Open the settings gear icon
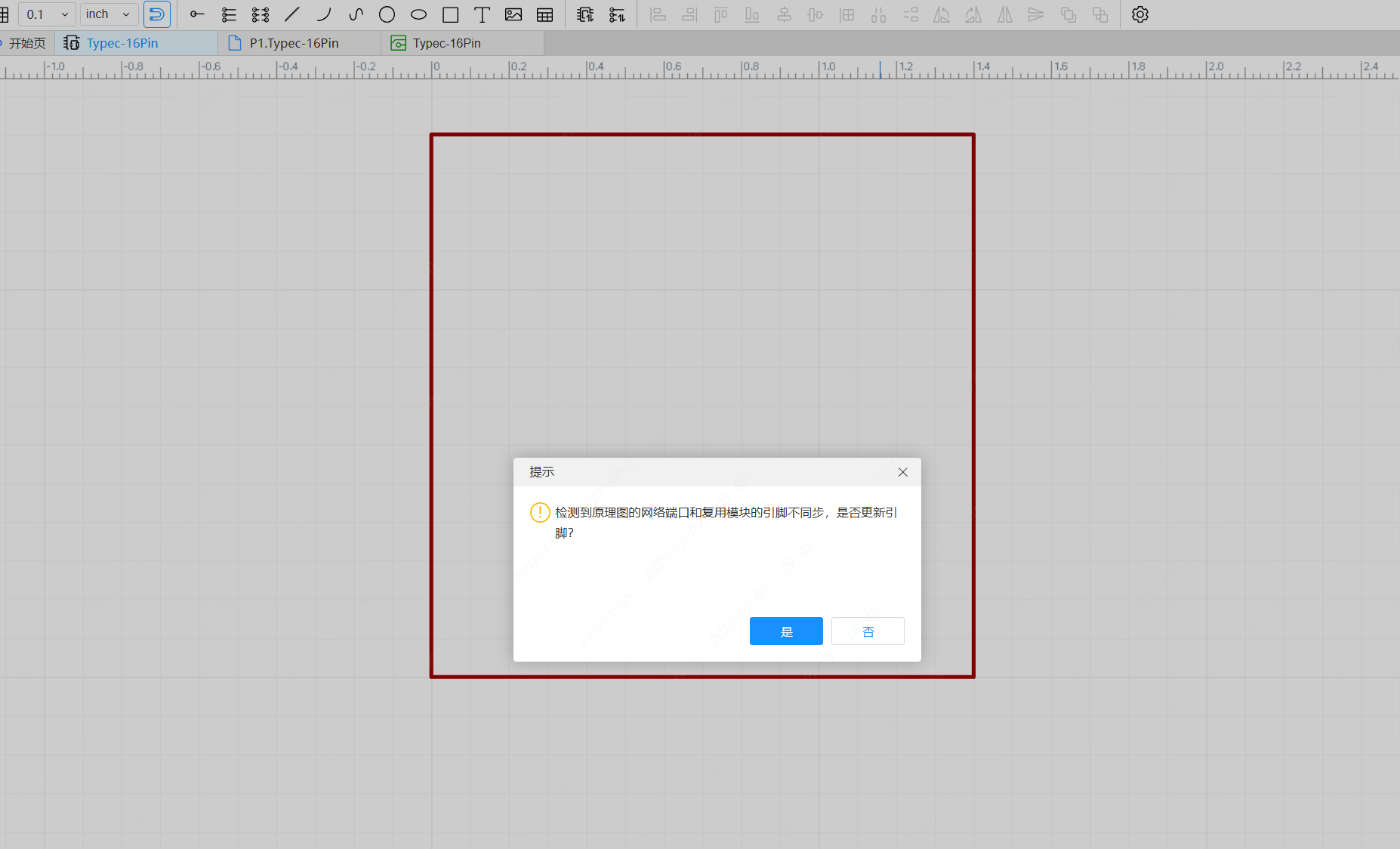 (x=1139, y=14)
